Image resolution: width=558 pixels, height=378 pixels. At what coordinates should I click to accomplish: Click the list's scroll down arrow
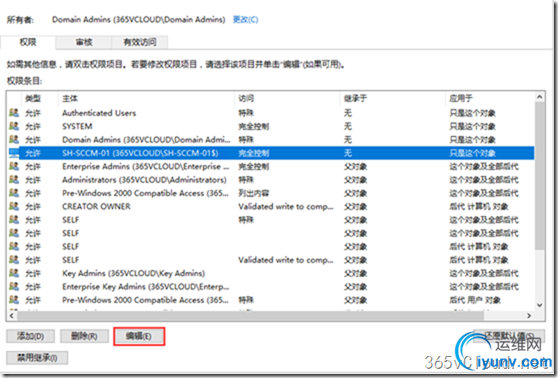(539, 305)
